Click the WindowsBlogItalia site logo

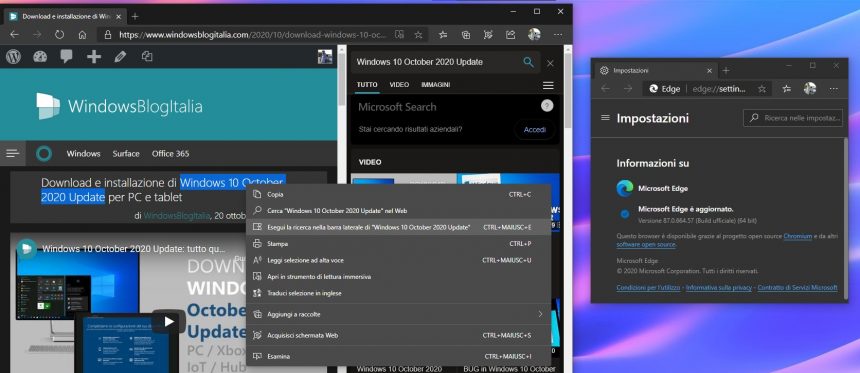(x=120, y=106)
